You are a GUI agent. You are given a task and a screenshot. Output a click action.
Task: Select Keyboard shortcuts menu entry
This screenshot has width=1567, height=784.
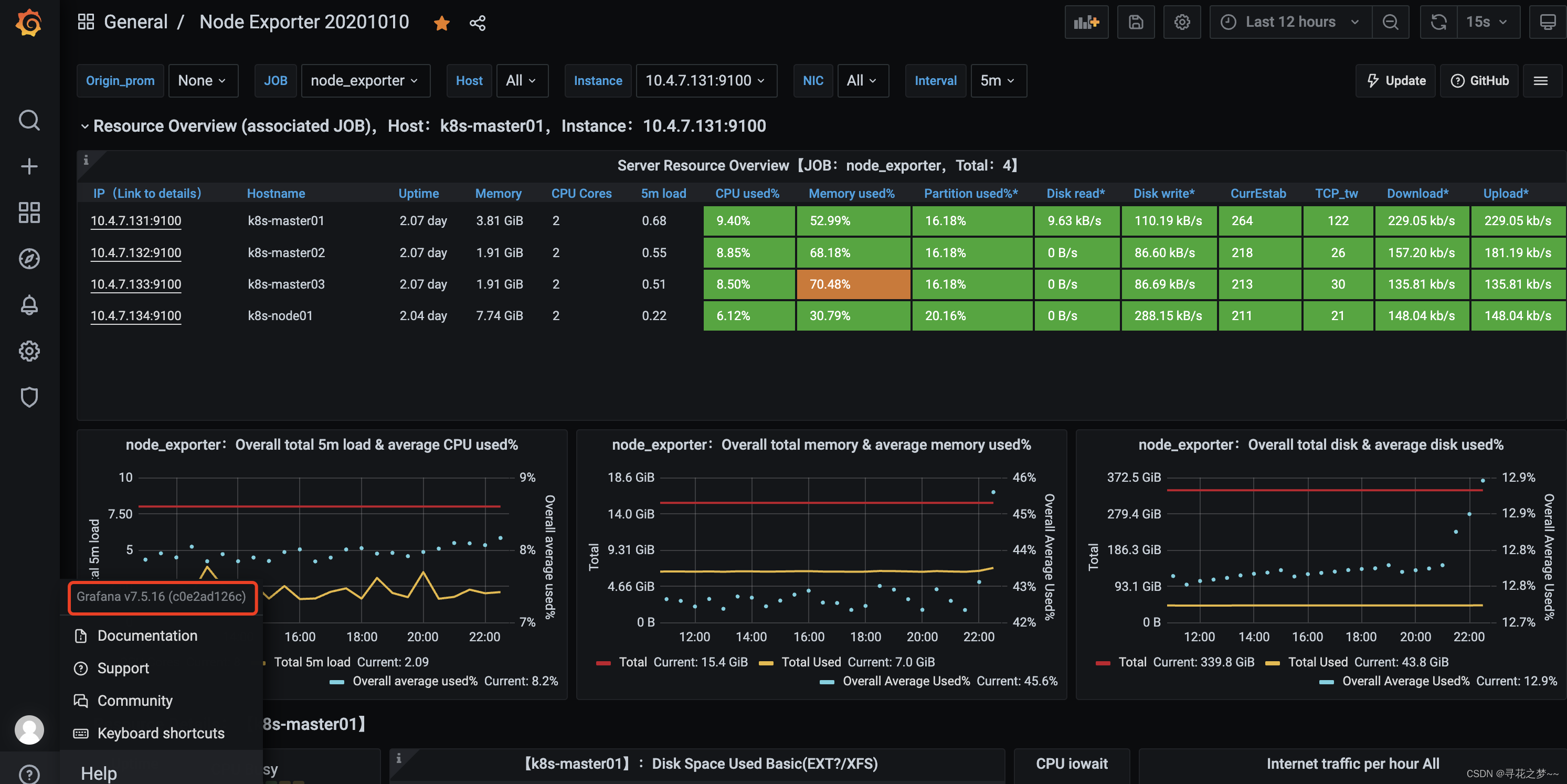coord(161,733)
